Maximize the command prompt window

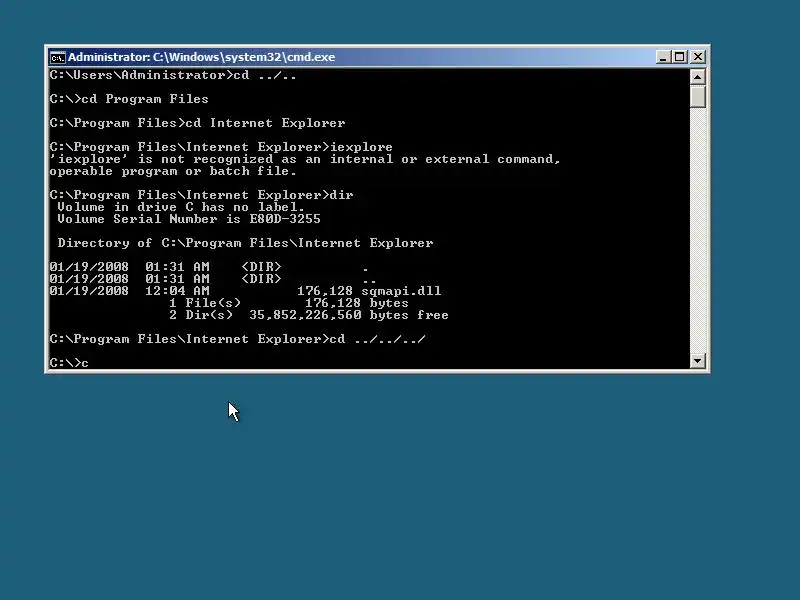click(x=680, y=57)
